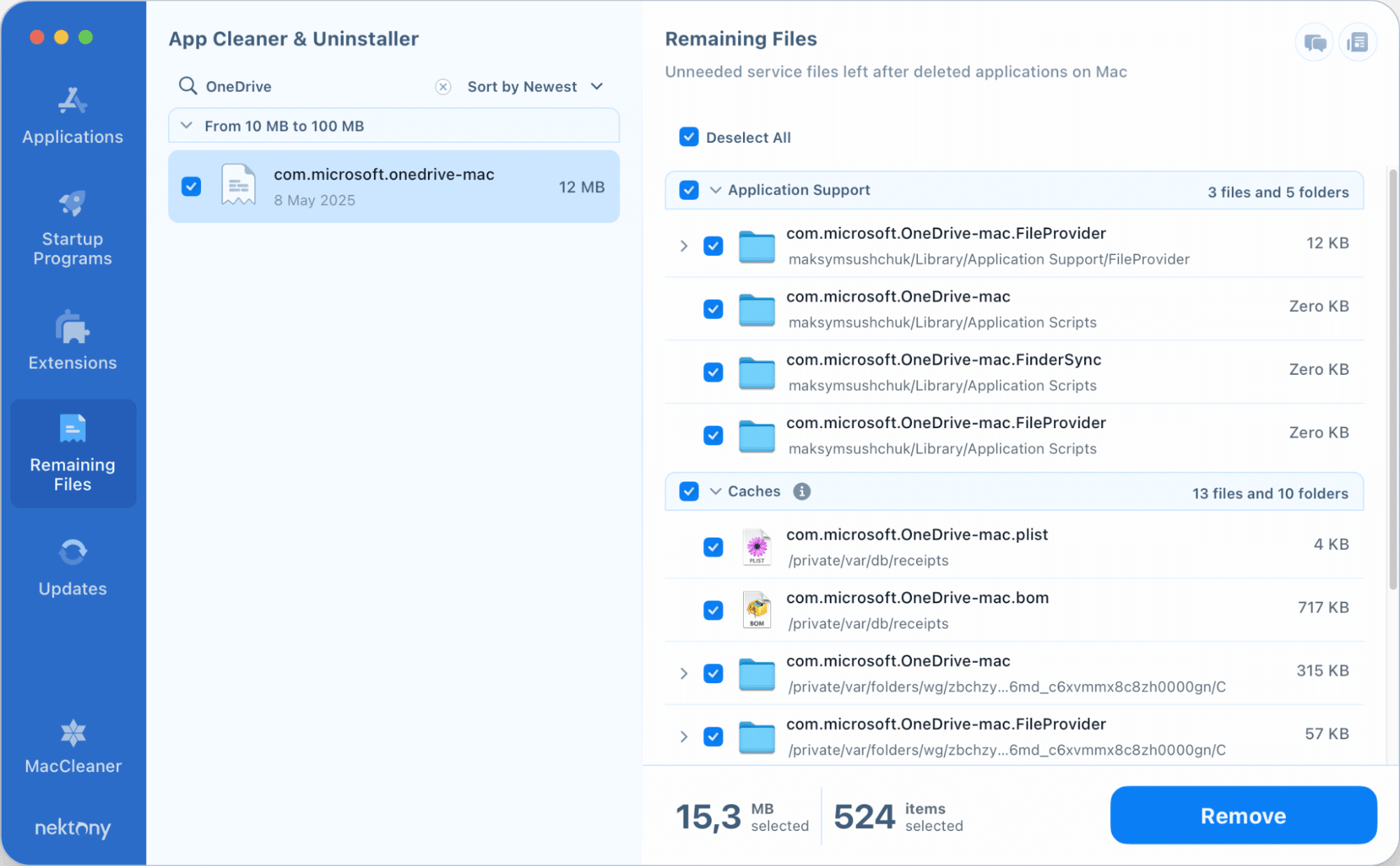This screenshot has height=866, width=1400.
Task: Open the Updates section
Action: 72,566
